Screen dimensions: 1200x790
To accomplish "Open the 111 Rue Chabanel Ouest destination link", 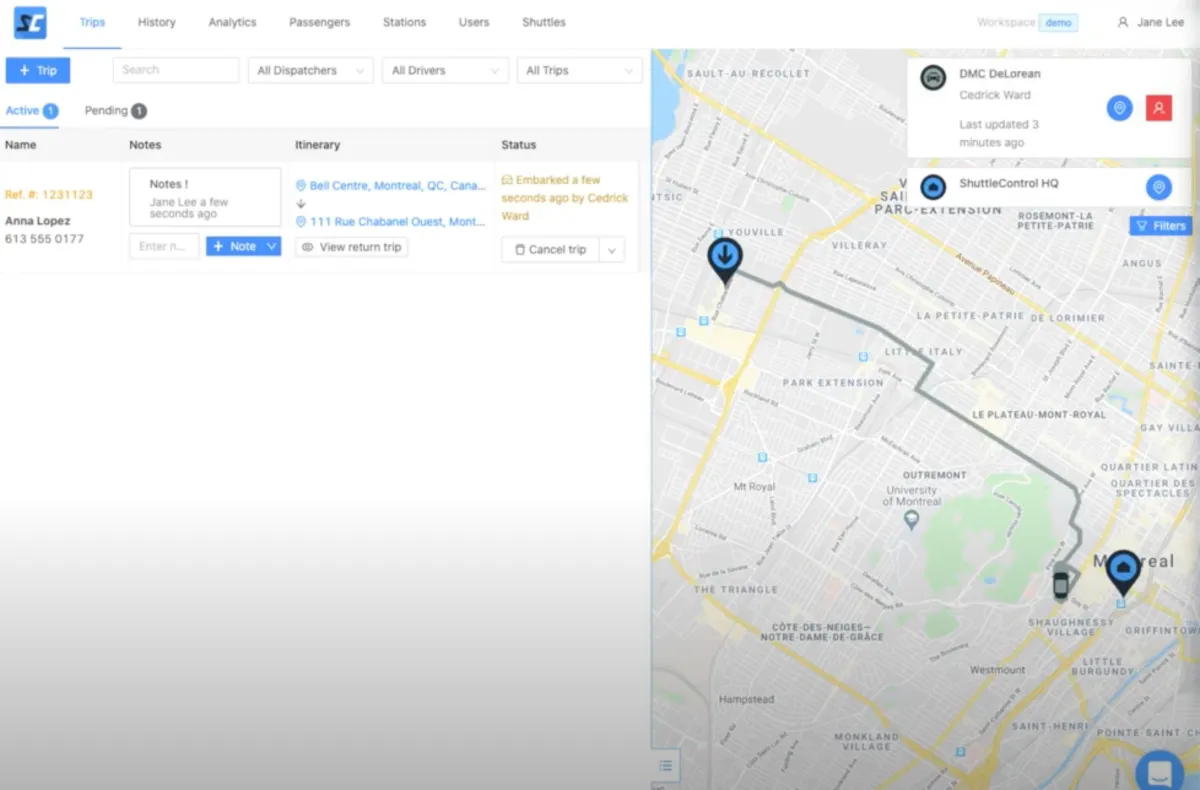I will (x=390, y=222).
